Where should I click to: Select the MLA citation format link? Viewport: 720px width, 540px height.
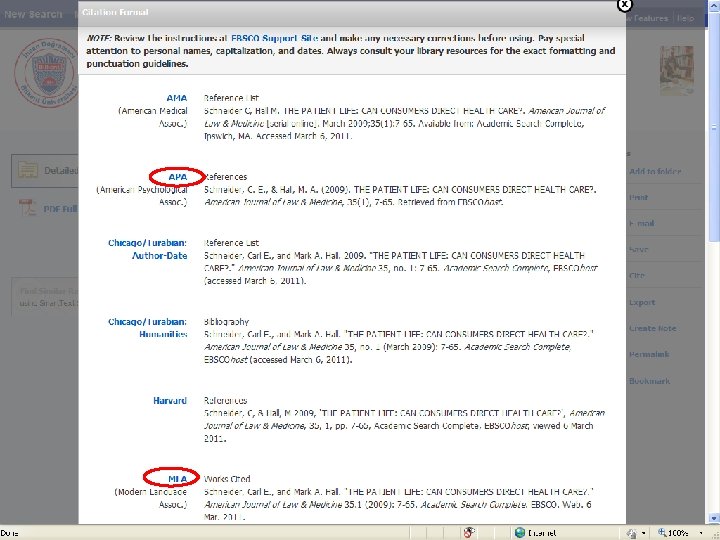(x=178, y=479)
